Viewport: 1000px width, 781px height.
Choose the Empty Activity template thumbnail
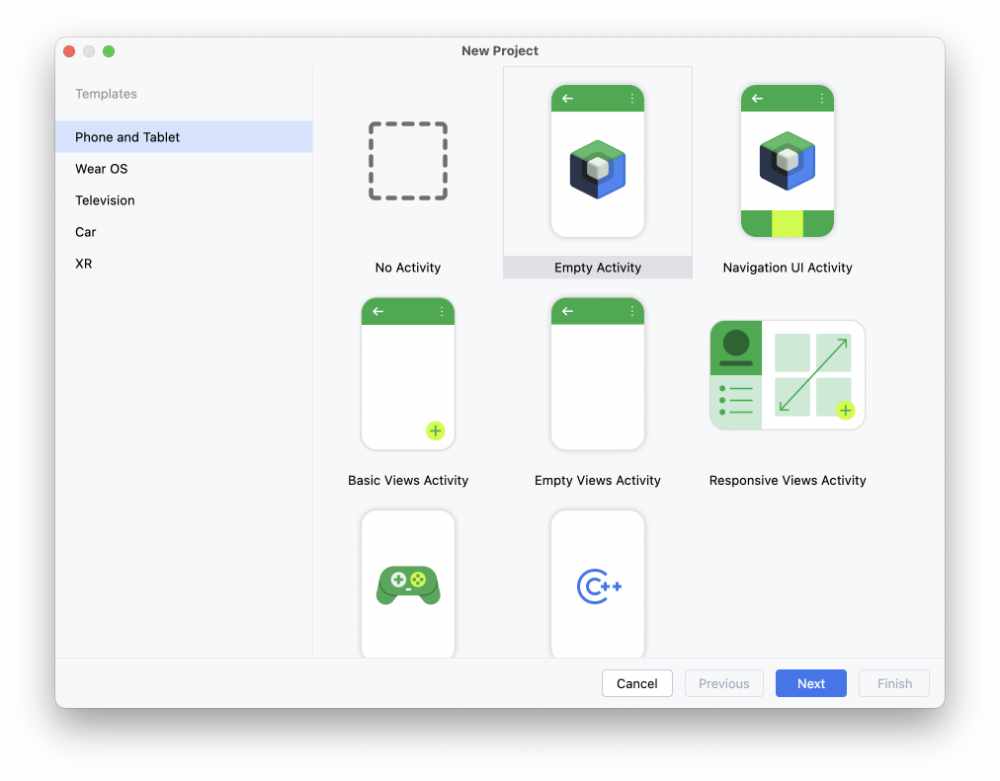(597, 161)
